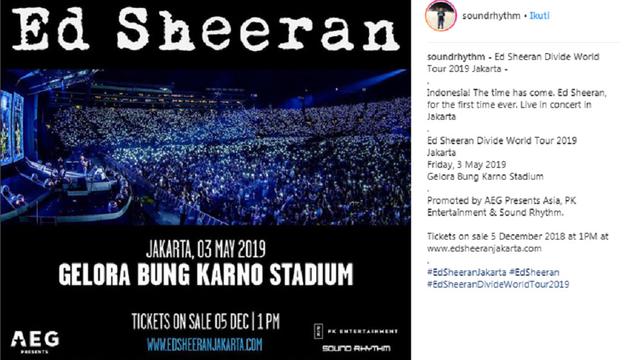Screen dimensions: 640x360
Task: Click the AEG Presents logo on the poster
Action: click(35, 342)
